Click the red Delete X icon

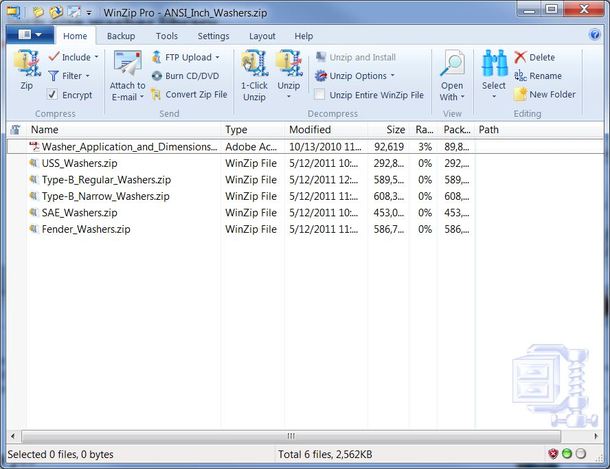coord(520,57)
